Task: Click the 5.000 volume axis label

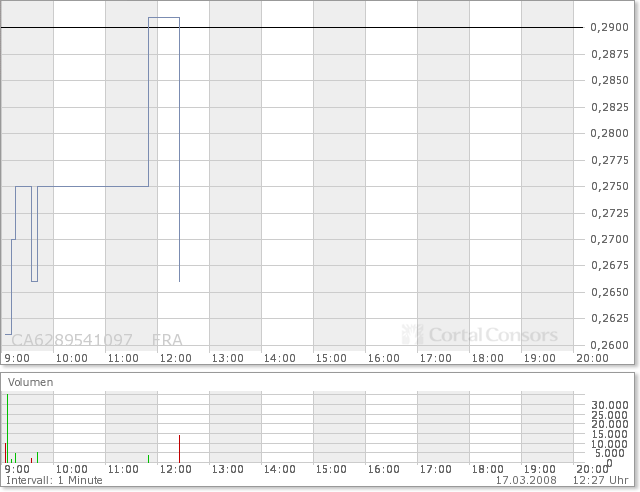Action: tap(612, 453)
